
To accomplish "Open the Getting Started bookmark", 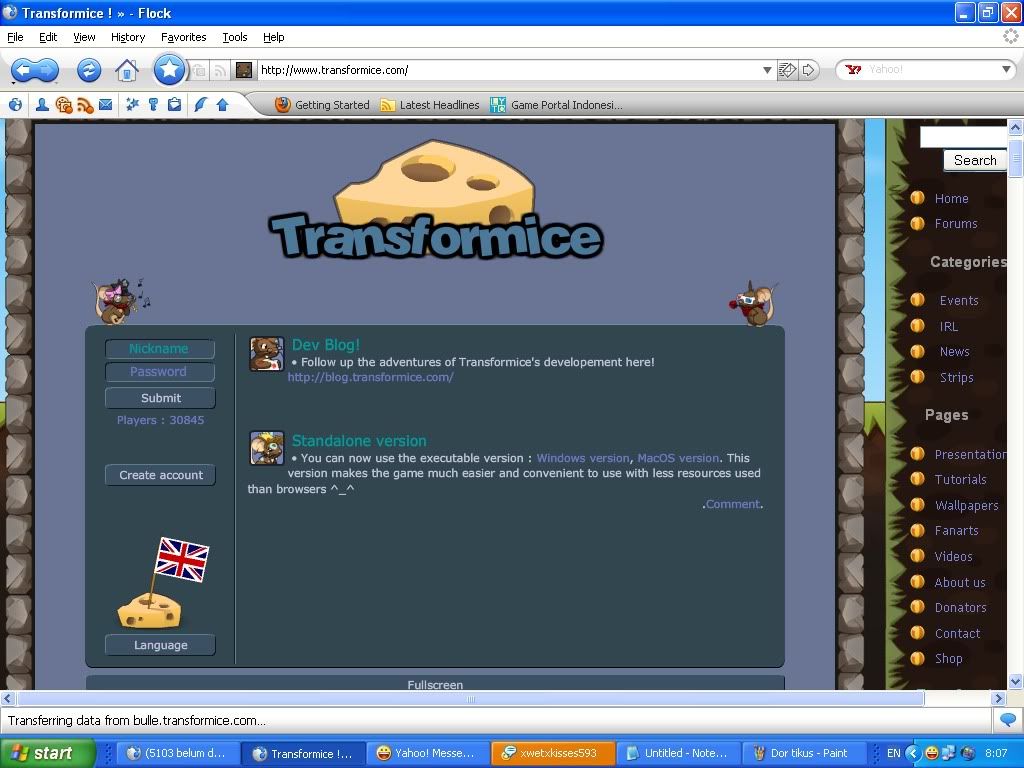I will coord(323,104).
